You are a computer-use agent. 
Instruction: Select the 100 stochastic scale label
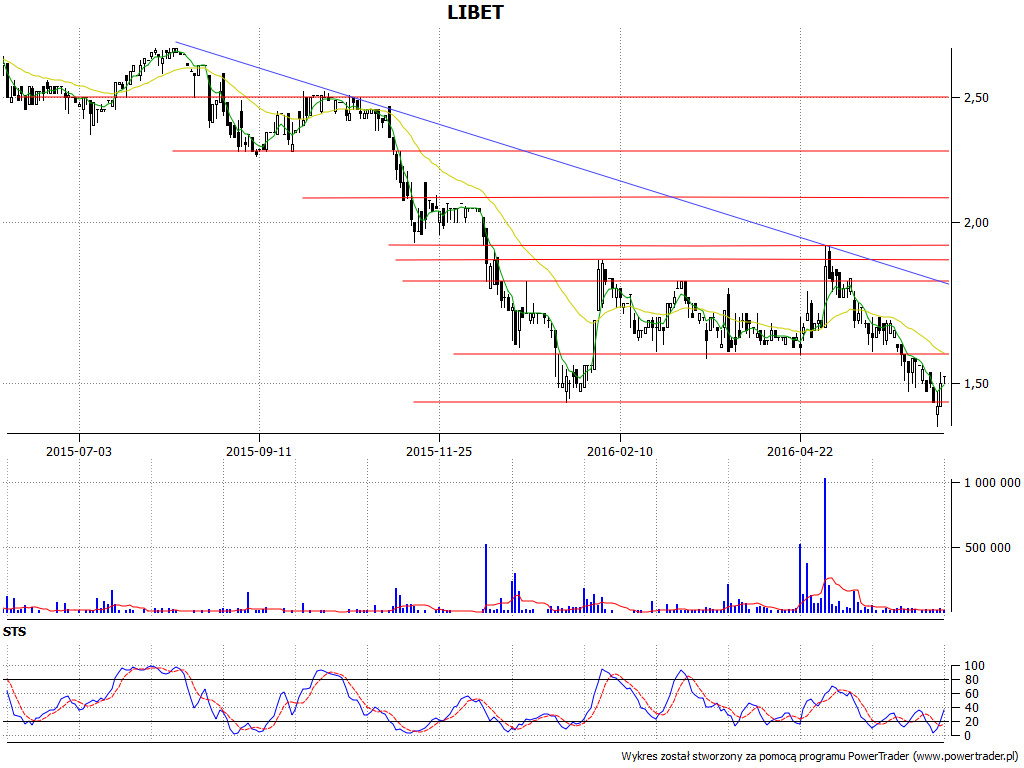pos(974,666)
